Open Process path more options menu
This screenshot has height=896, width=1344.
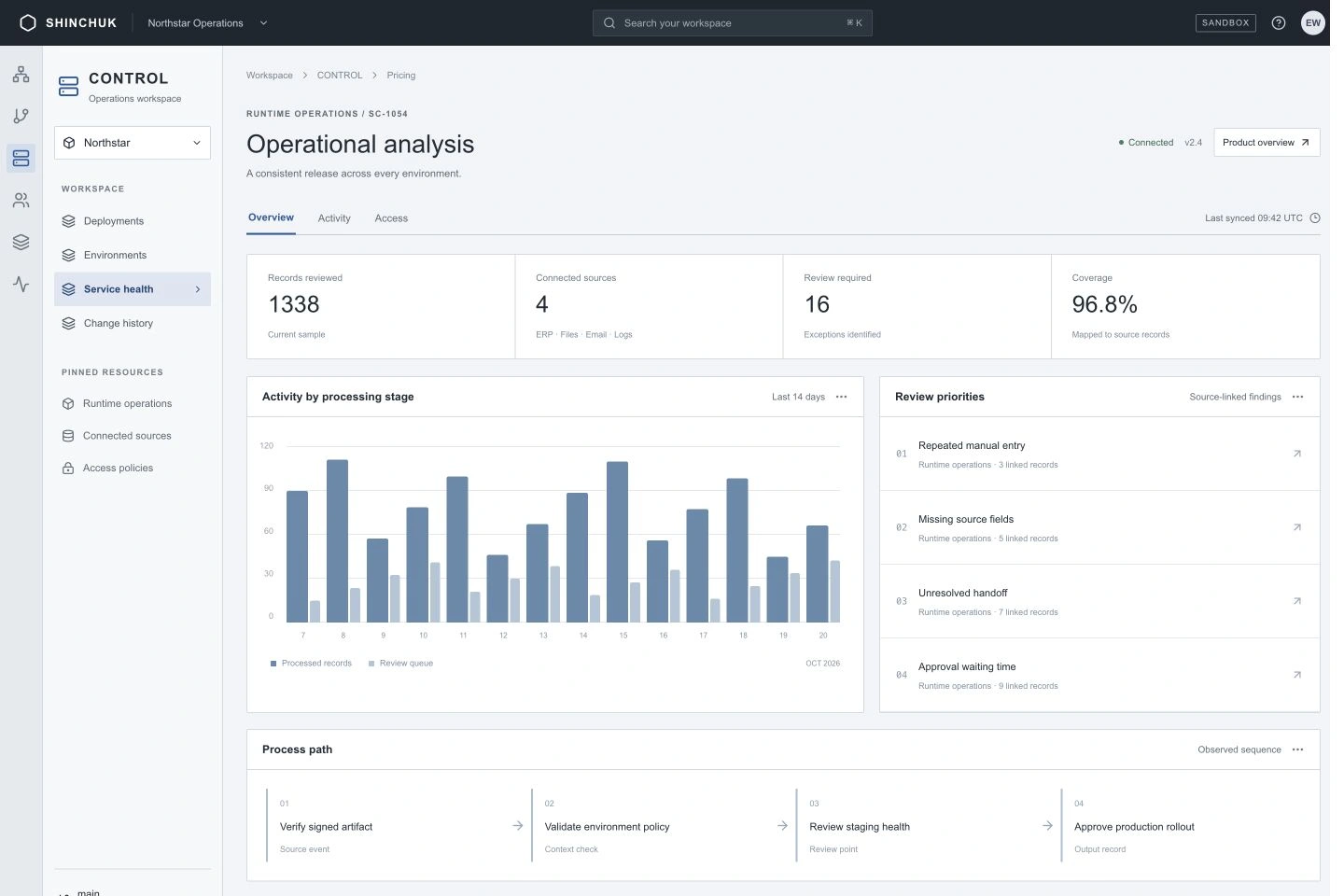[1297, 749]
